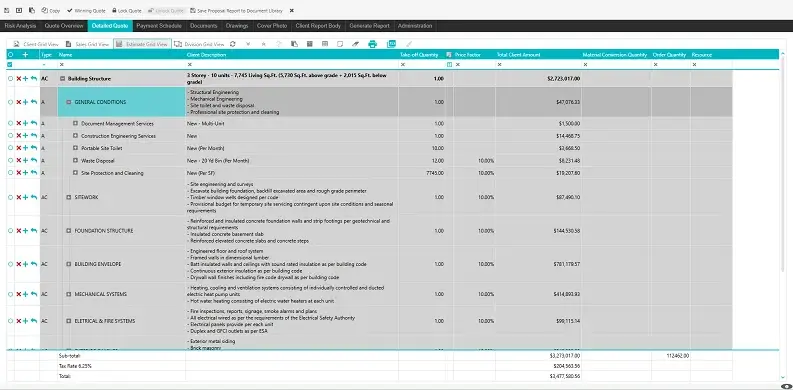This screenshot has width=793, height=390.
Task: Toggle the filter row checkbox
Action: [x=10, y=65]
